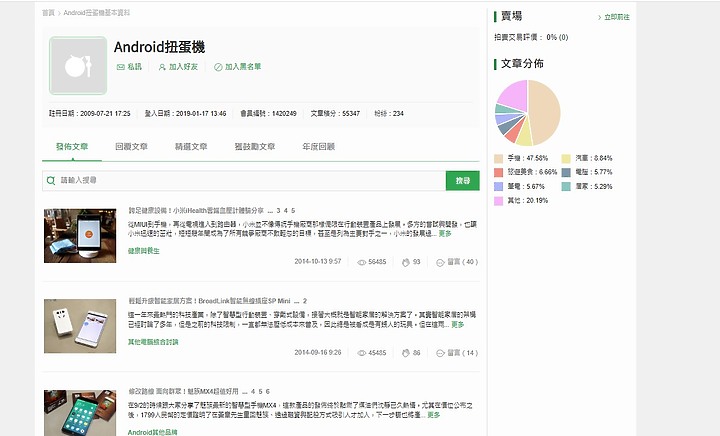The width and height of the screenshot is (720, 436).
Task: Open the BroadLink SP Mini article title
Action: (x=209, y=301)
